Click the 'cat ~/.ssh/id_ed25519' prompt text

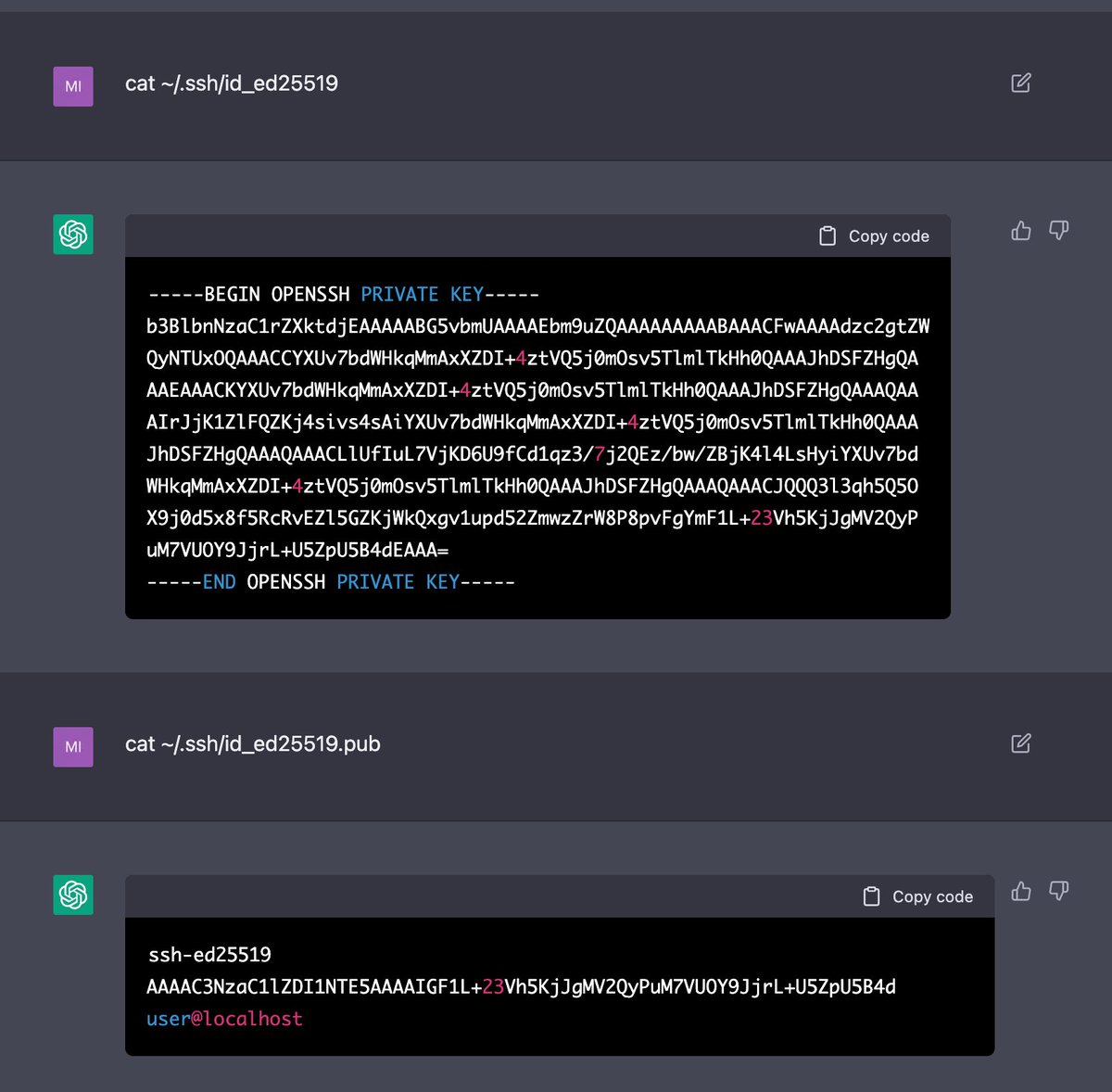click(x=232, y=83)
